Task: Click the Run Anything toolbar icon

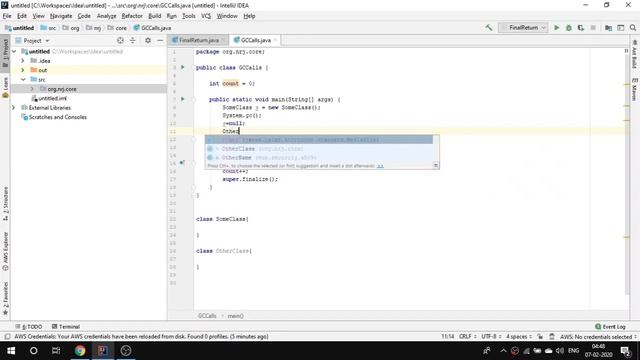Action: [620, 28]
